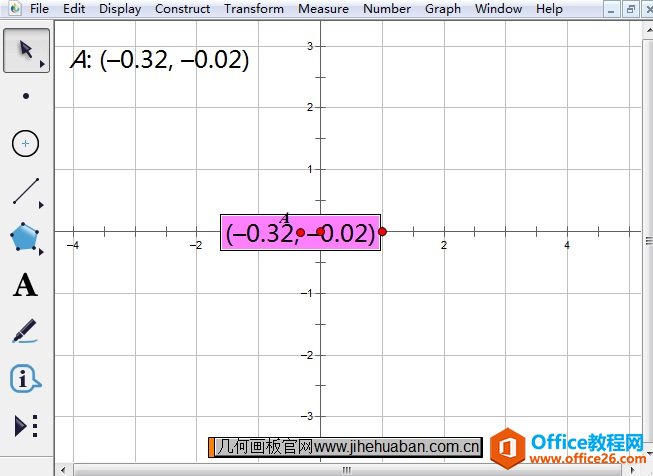Select the Polygon tool
The image size is (653, 476).
(x=25, y=237)
